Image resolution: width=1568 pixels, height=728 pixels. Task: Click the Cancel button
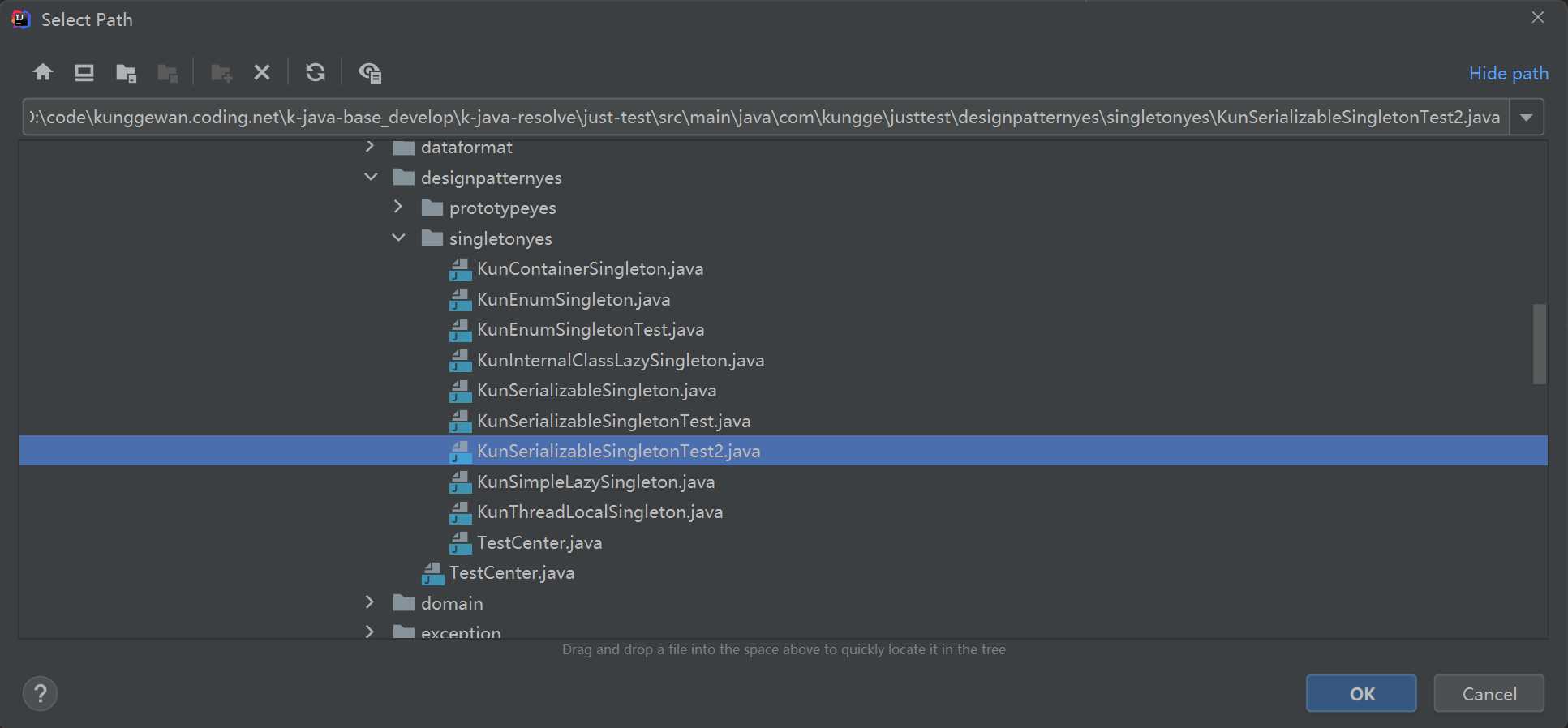1489,693
